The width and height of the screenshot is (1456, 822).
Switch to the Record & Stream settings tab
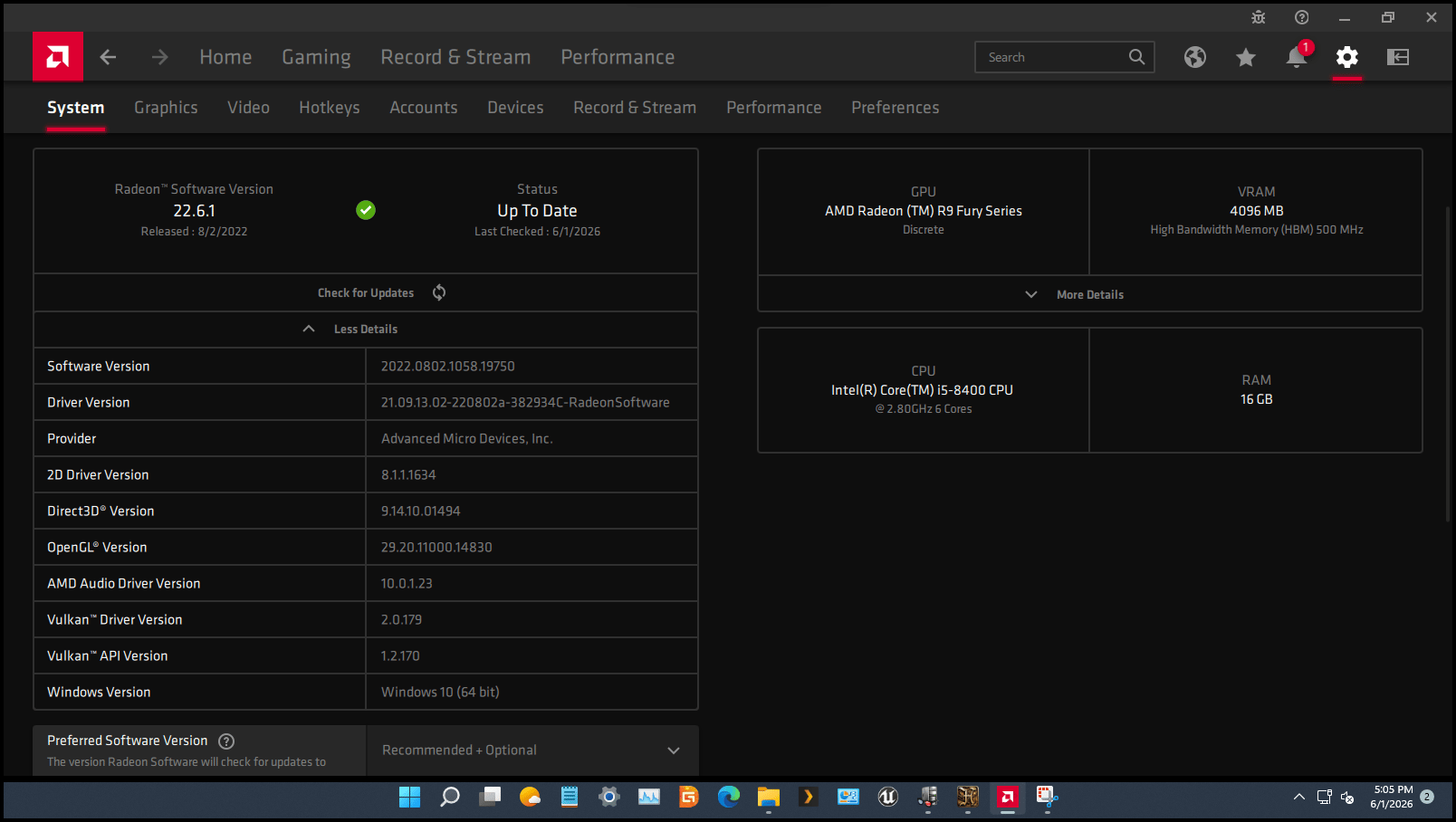click(x=635, y=108)
